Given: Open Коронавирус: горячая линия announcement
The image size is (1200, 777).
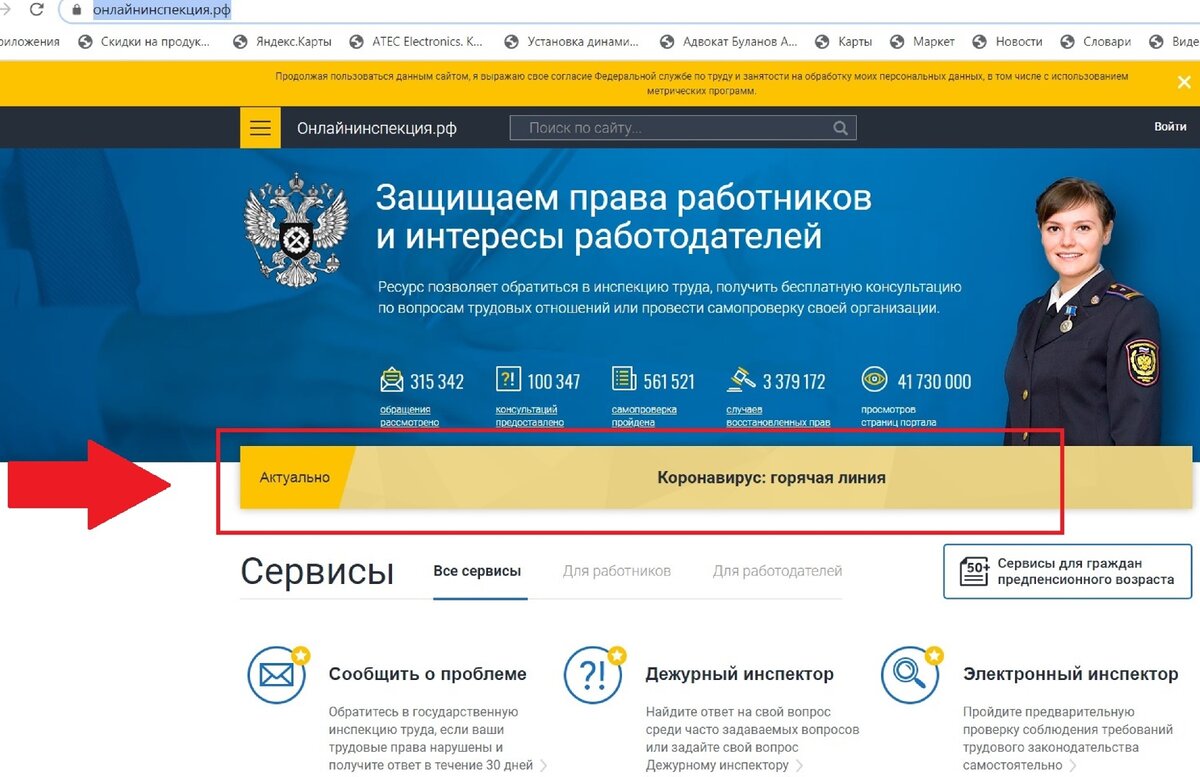Looking at the screenshot, I should pos(771,477).
